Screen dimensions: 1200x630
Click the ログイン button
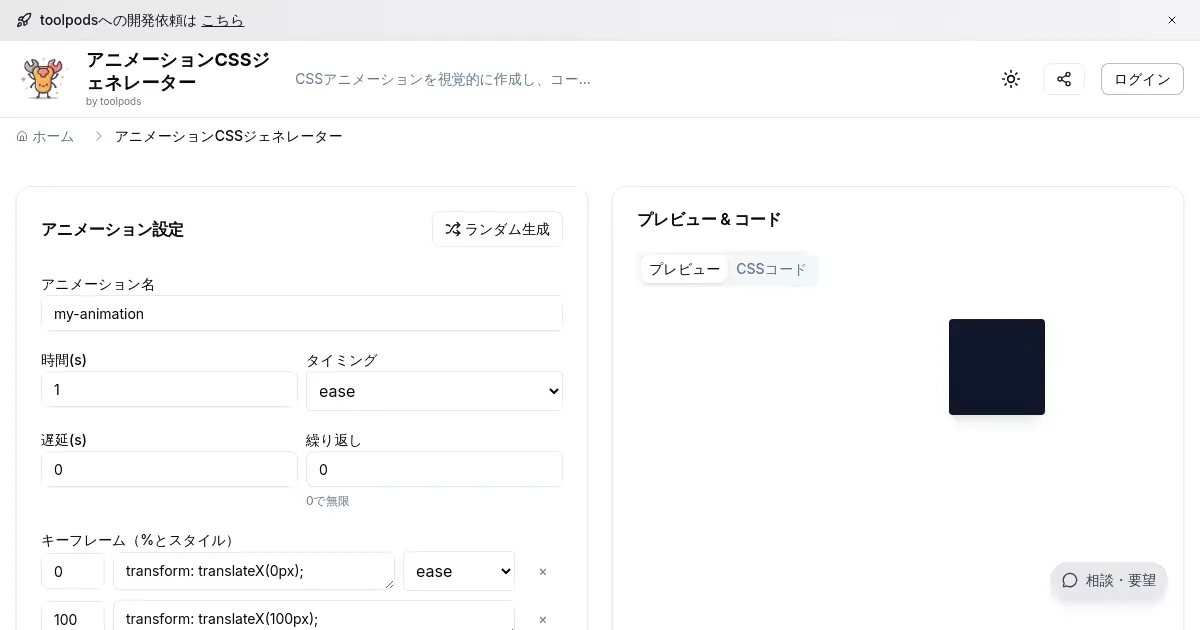tap(1142, 79)
